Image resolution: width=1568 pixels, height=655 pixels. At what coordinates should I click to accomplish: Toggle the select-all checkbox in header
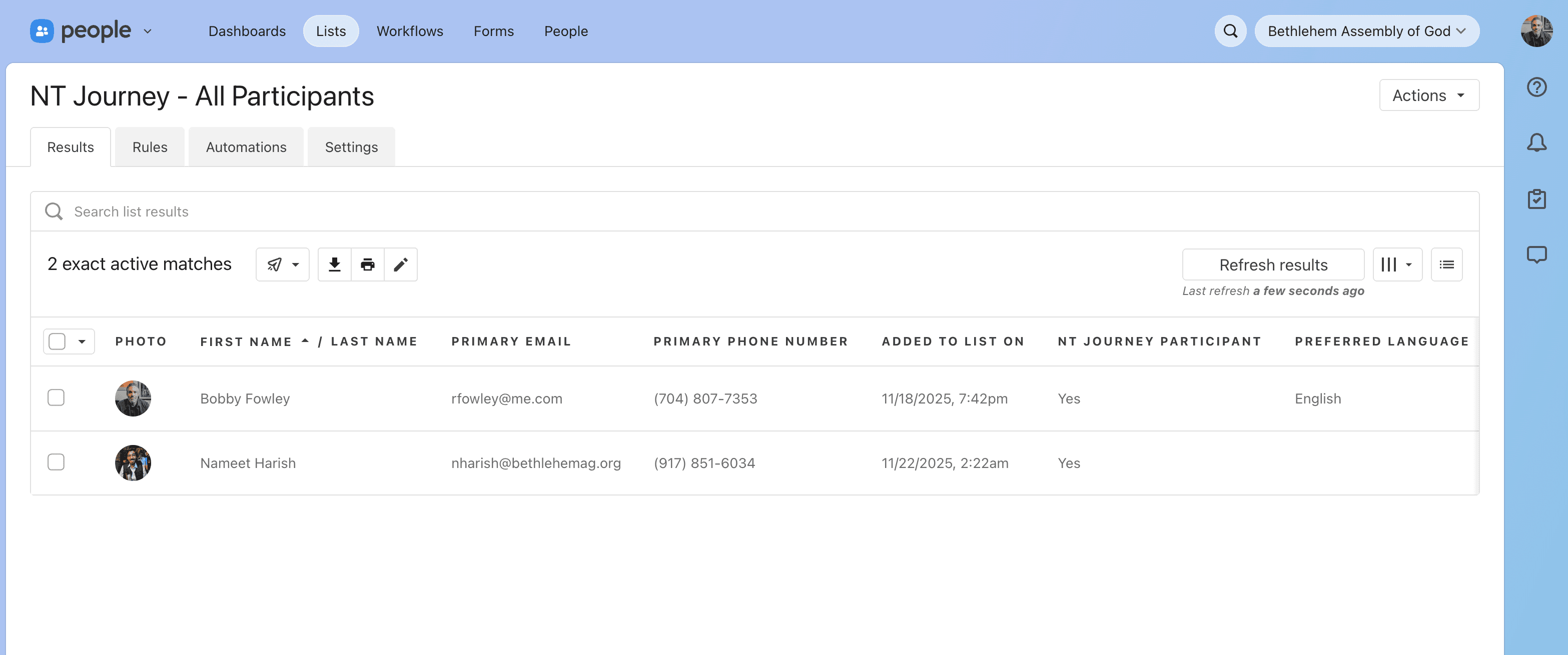(57, 341)
